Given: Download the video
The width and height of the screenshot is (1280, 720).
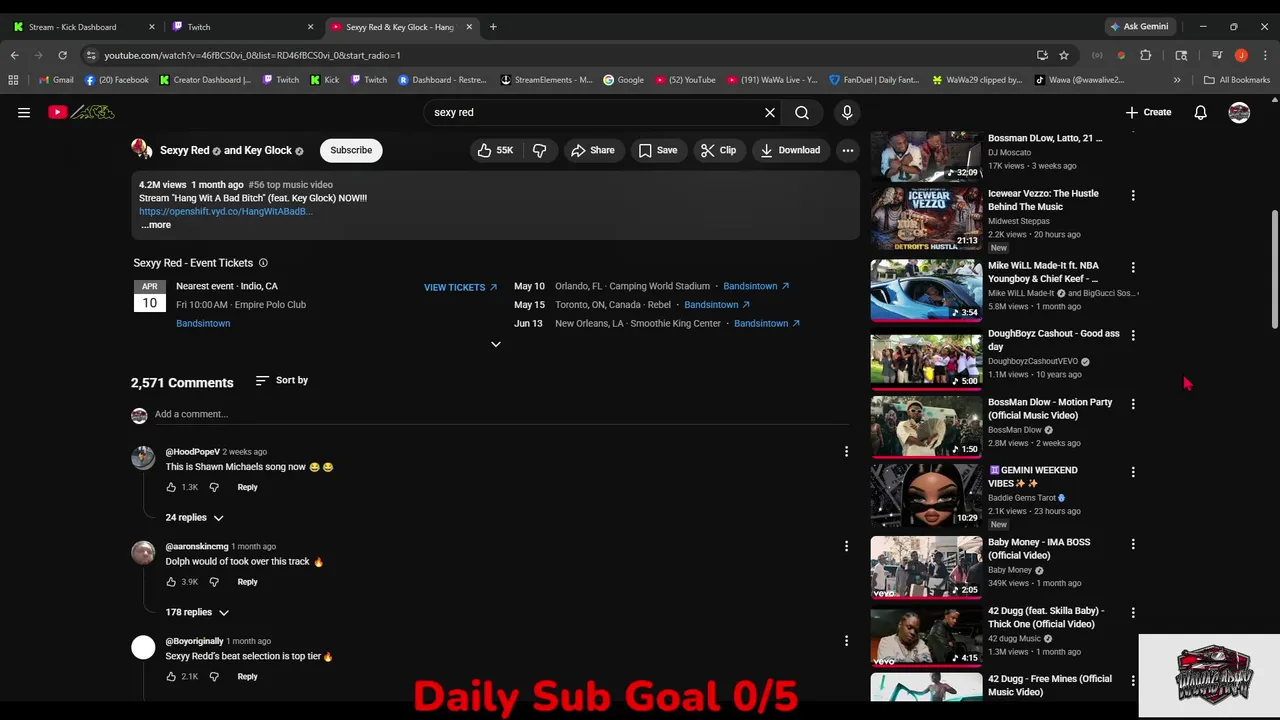Looking at the screenshot, I should [790, 150].
